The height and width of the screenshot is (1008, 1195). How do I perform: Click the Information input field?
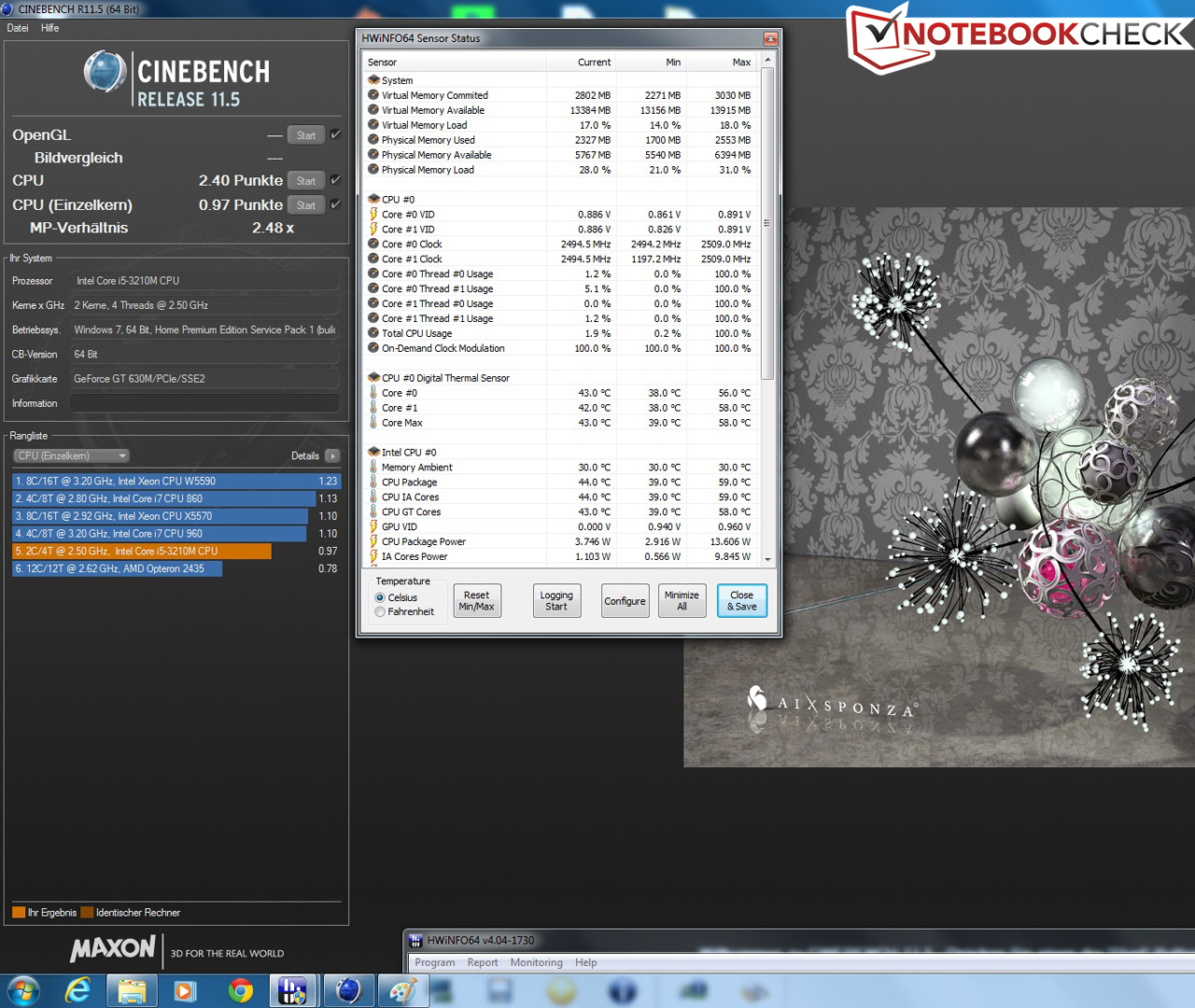pos(204,403)
